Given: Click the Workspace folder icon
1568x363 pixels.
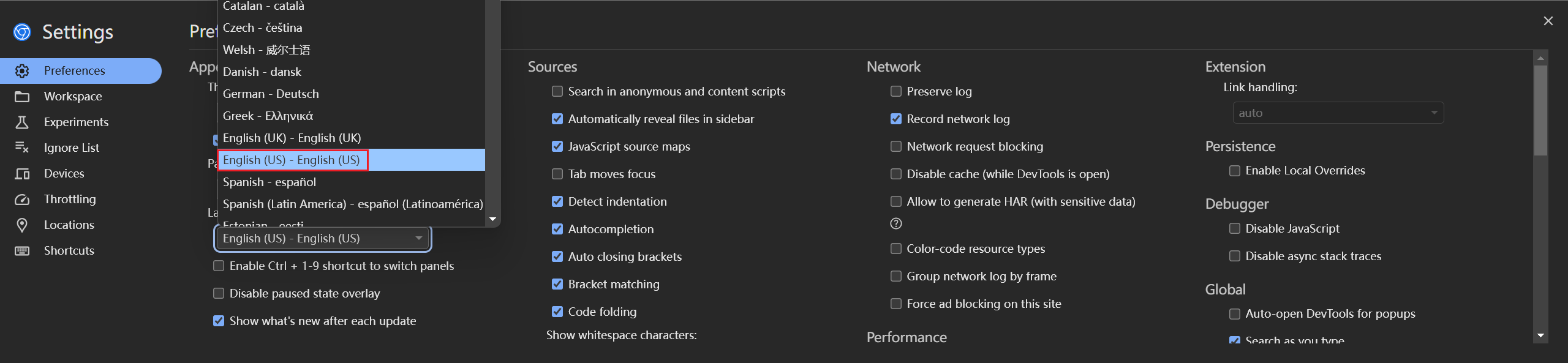Looking at the screenshot, I should pyautogui.click(x=22, y=97).
